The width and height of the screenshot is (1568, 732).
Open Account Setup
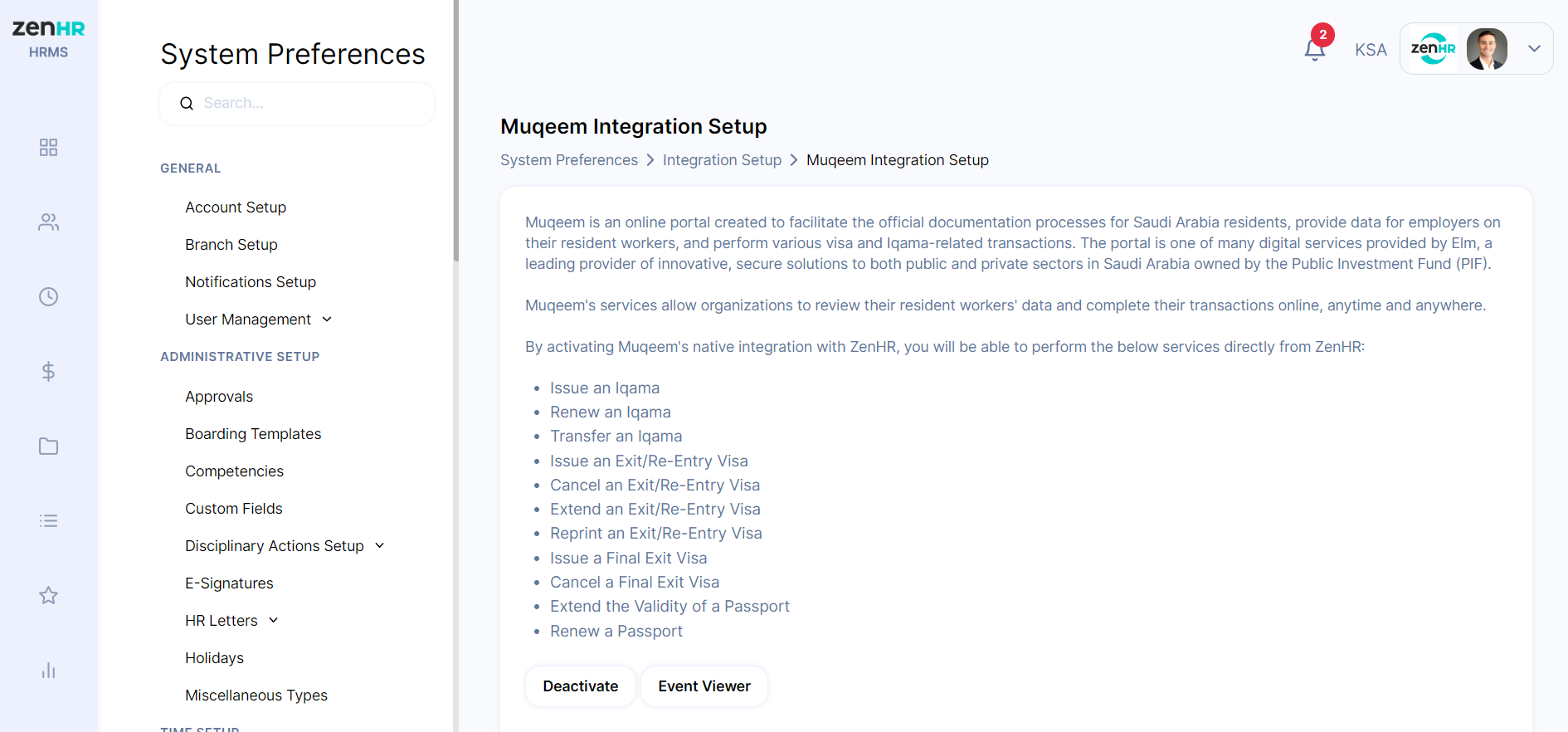tap(236, 207)
